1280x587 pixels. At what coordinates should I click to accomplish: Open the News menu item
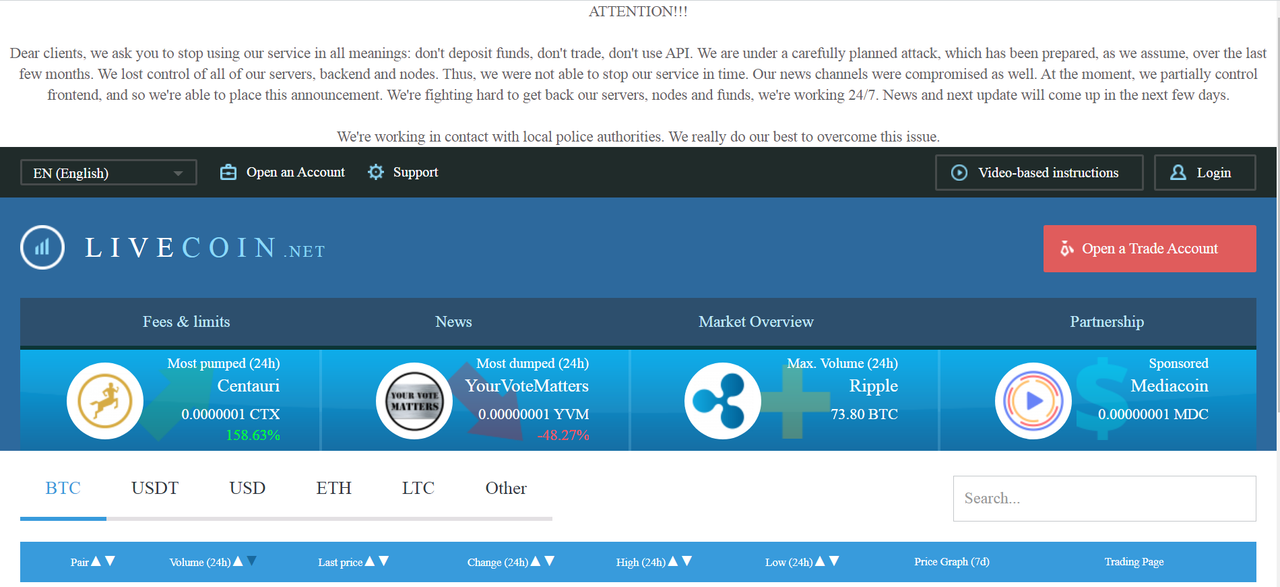[453, 322]
